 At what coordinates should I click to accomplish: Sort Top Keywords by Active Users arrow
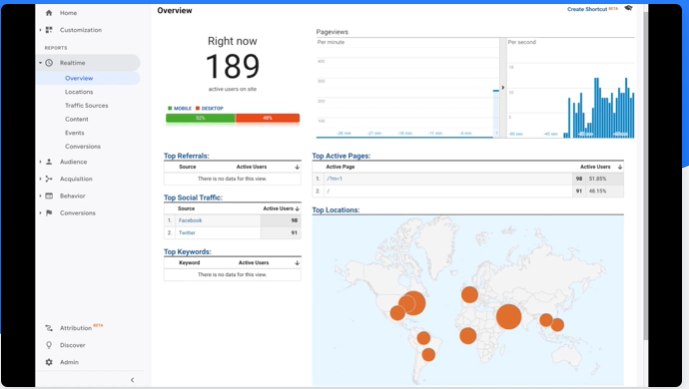(297, 263)
